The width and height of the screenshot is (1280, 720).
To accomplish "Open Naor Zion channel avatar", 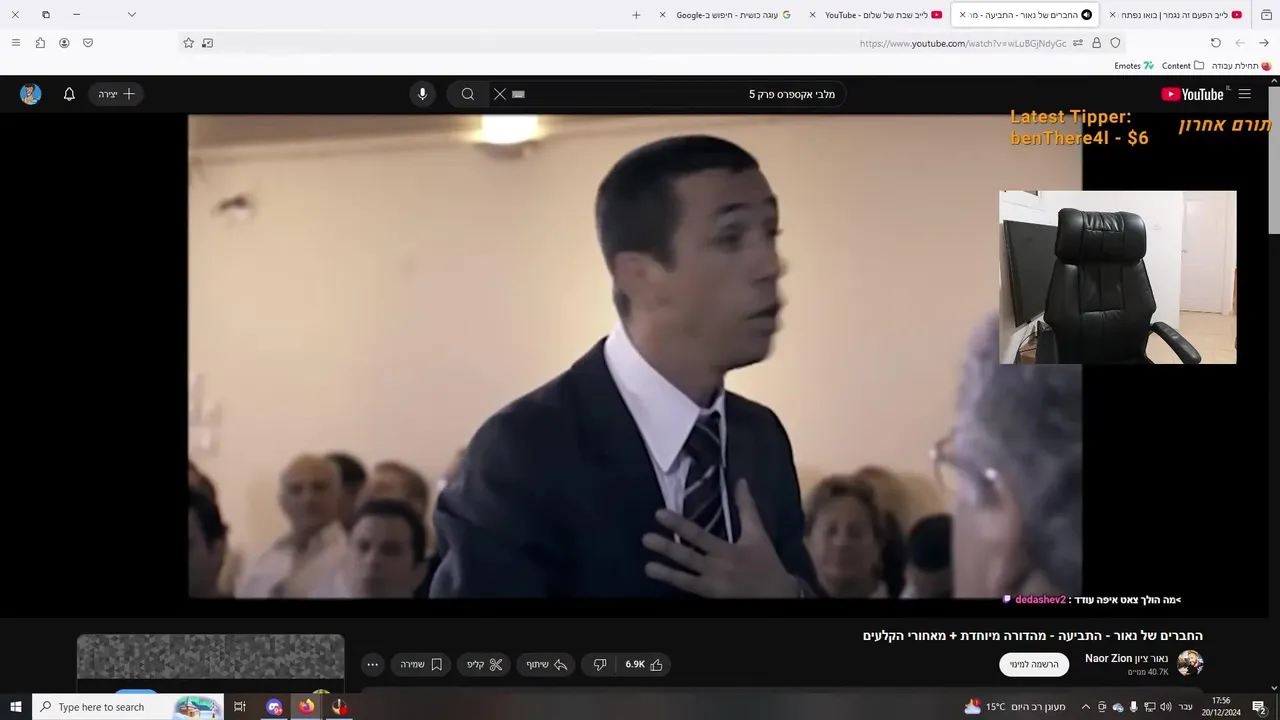I will click(x=1190, y=663).
